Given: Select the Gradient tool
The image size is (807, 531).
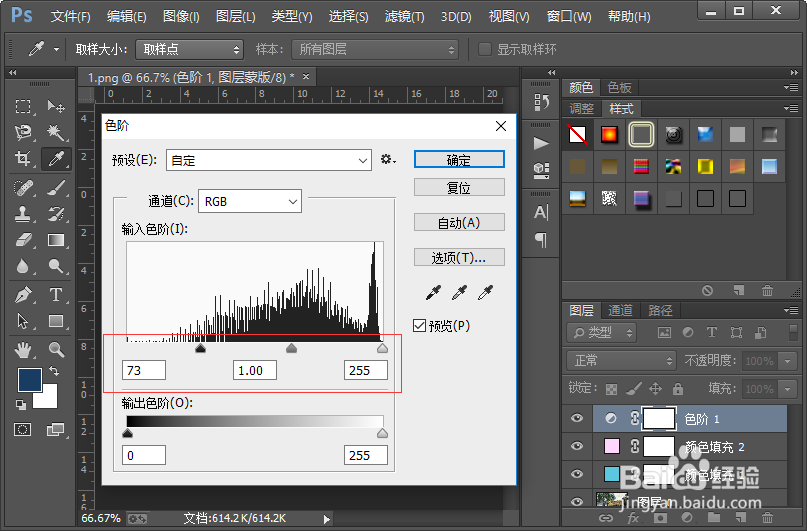Looking at the screenshot, I should pyautogui.click(x=56, y=240).
